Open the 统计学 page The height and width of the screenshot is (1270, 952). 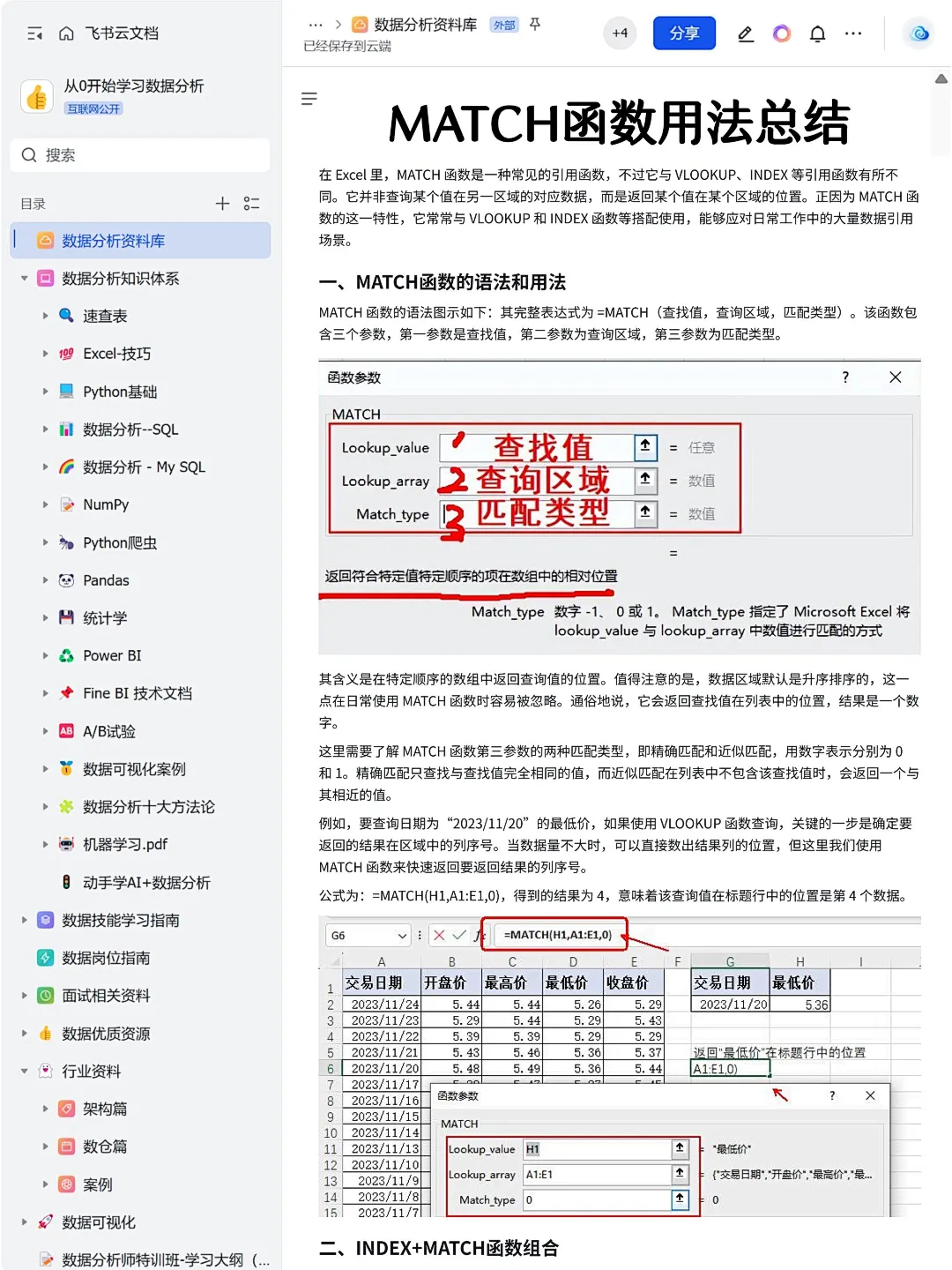pos(105,618)
